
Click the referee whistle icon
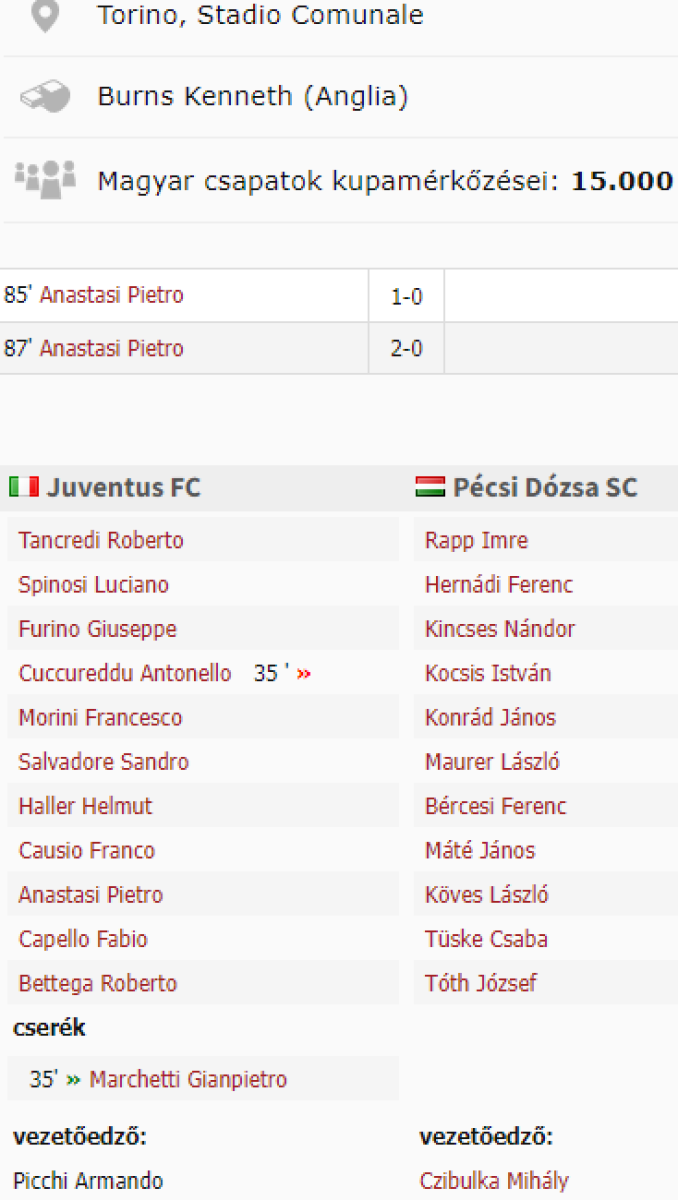pos(46,96)
